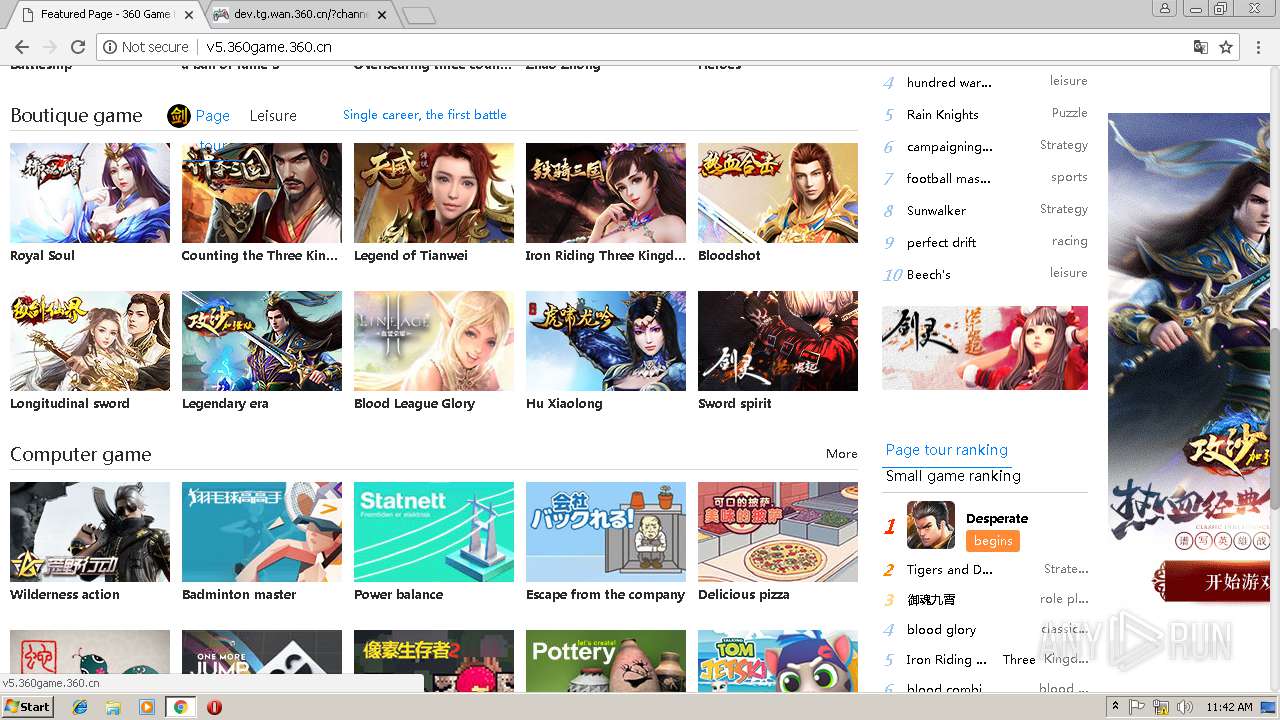Click the translate page icon in address bar

(1201, 47)
